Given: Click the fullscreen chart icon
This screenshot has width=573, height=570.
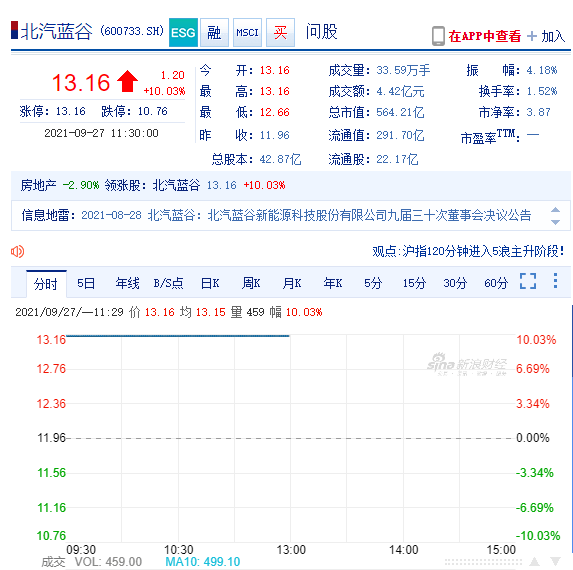Looking at the screenshot, I should pyautogui.click(x=528, y=281).
